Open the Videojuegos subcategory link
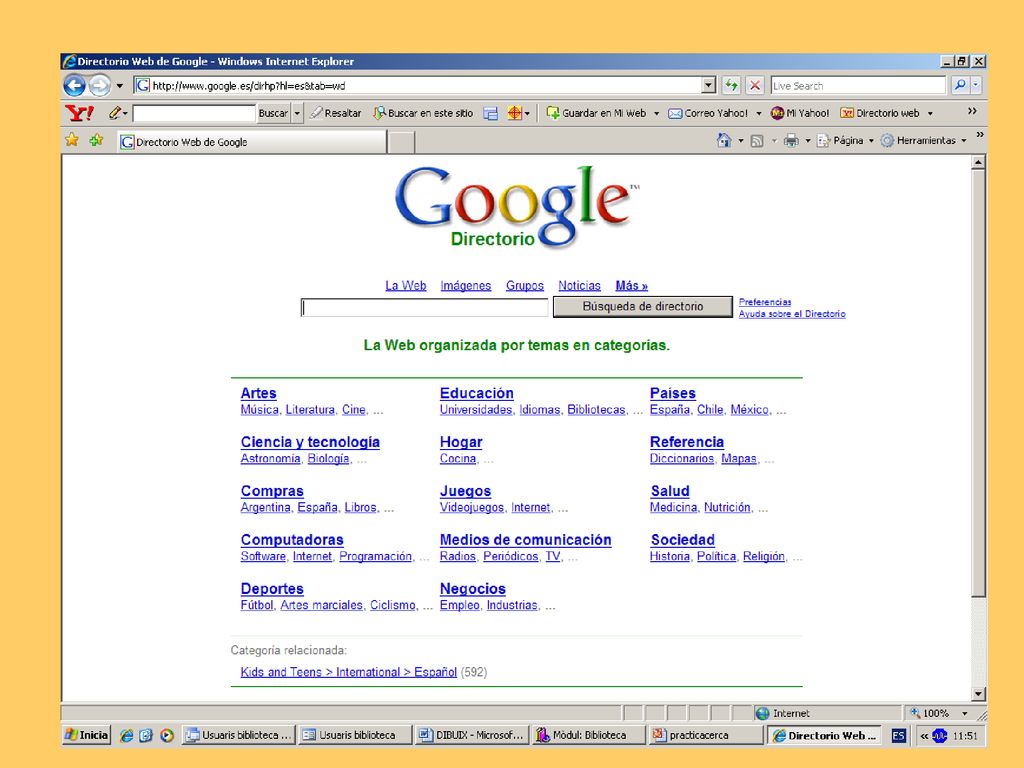Screen dimensions: 1024x768 tap(472, 507)
